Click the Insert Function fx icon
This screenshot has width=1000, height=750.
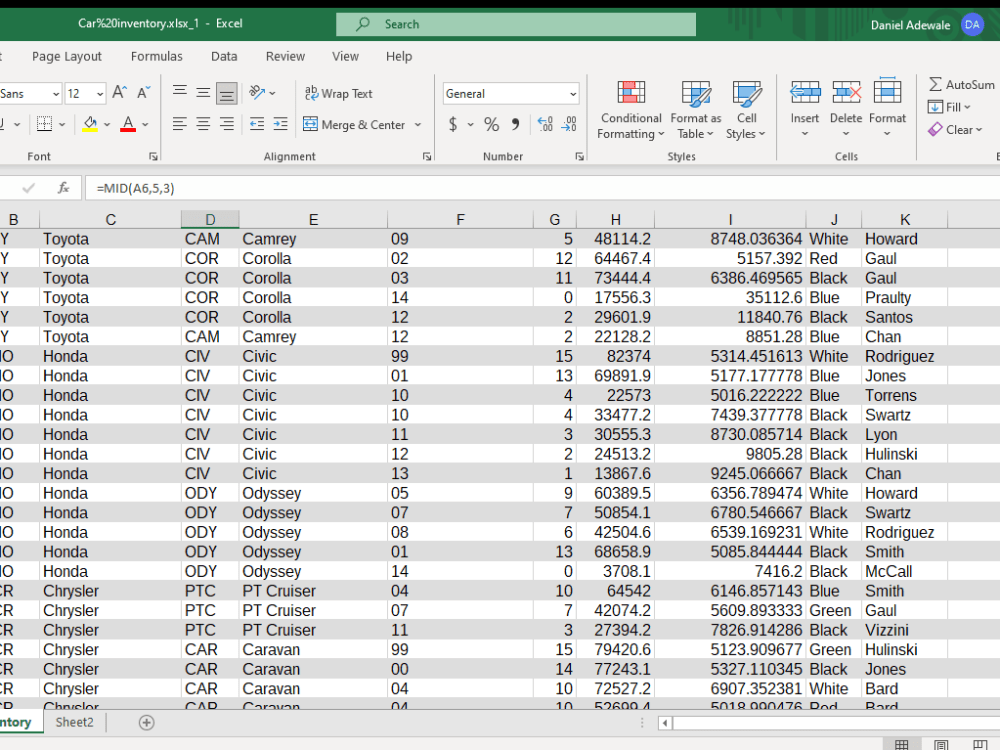coord(63,188)
